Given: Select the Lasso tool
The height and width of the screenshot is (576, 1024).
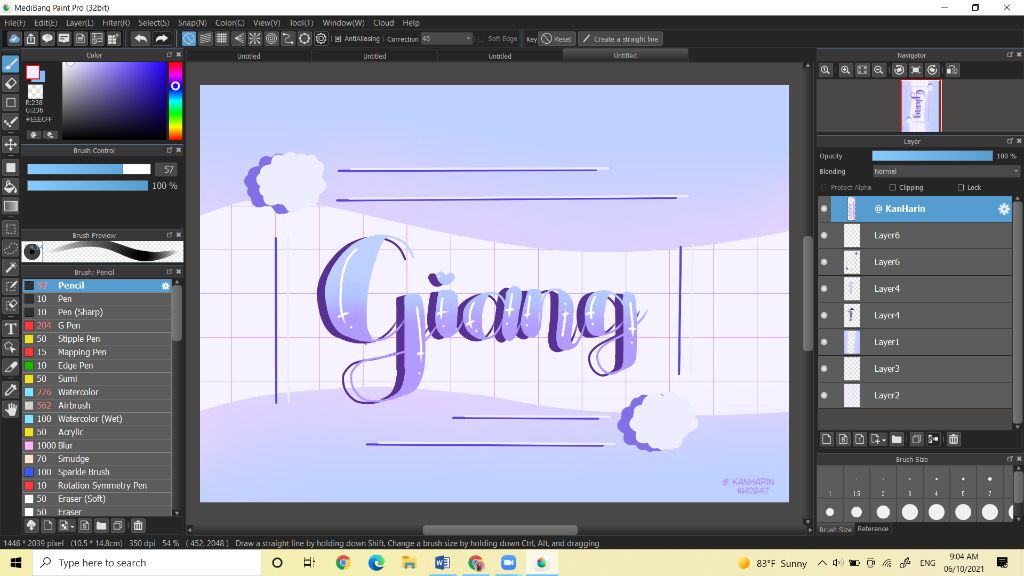Looking at the screenshot, I should click(x=10, y=248).
